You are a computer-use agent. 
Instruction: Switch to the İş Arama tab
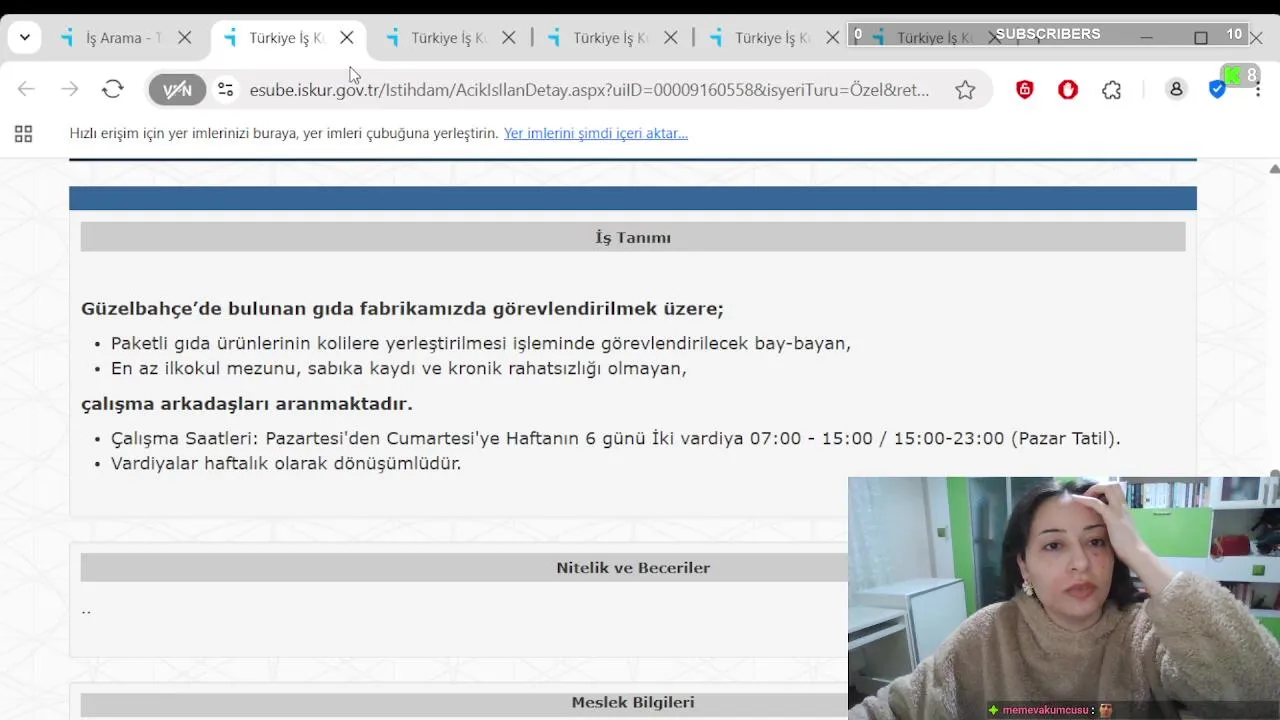[125, 38]
